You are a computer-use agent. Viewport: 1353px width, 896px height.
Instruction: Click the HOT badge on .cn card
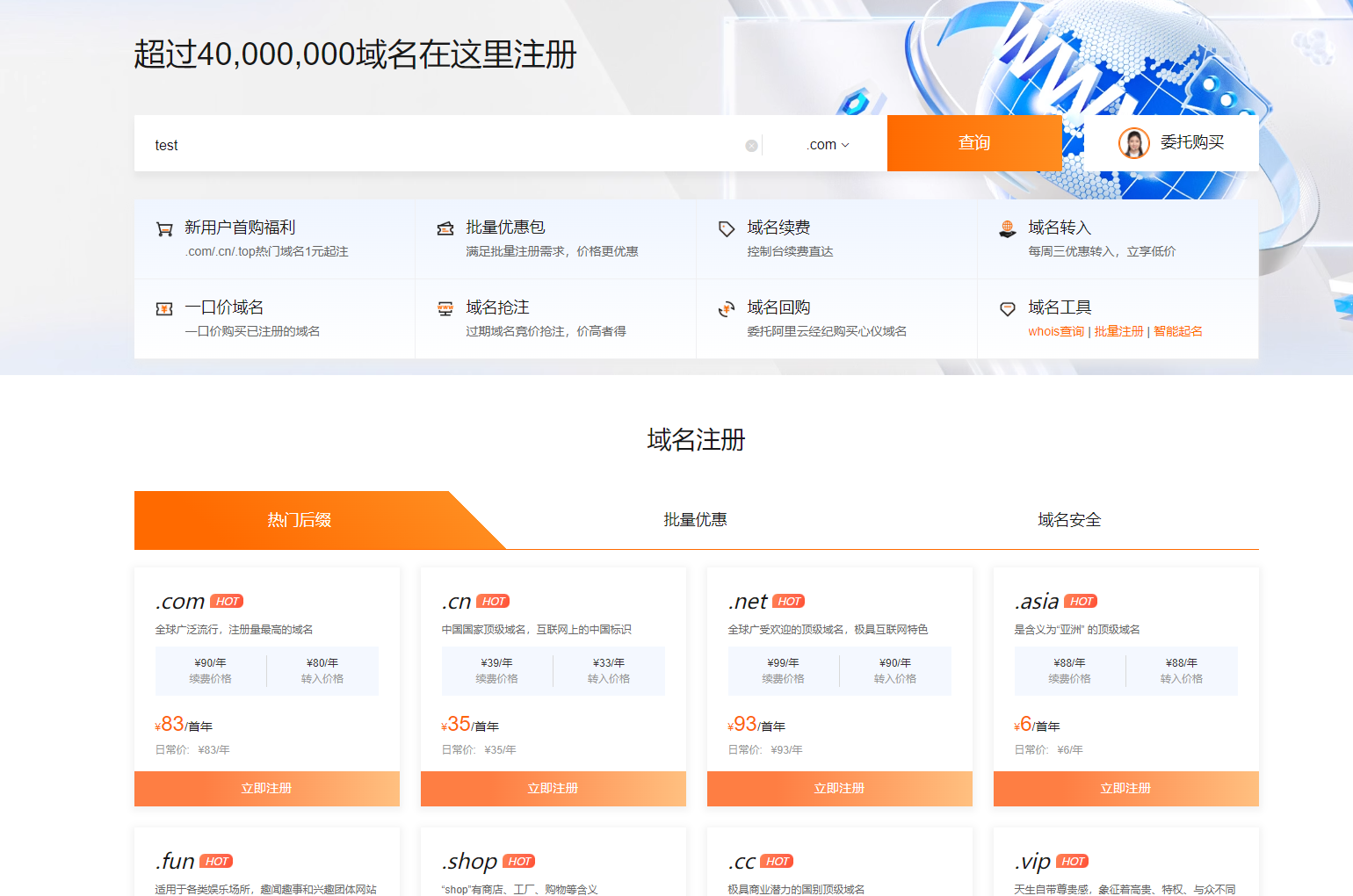(493, 602)
